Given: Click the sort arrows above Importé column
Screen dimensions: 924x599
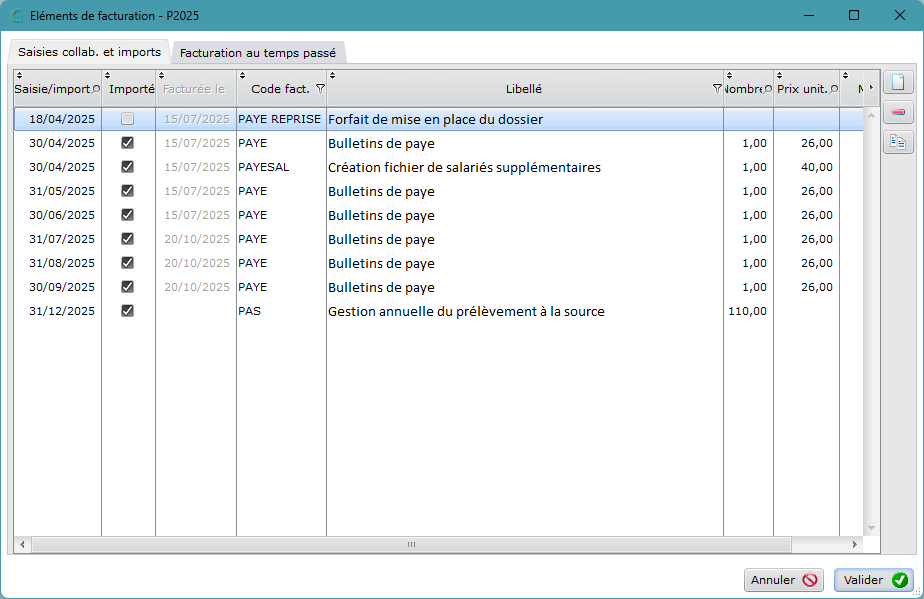Looking at the screenshot, I should point(107,75).
